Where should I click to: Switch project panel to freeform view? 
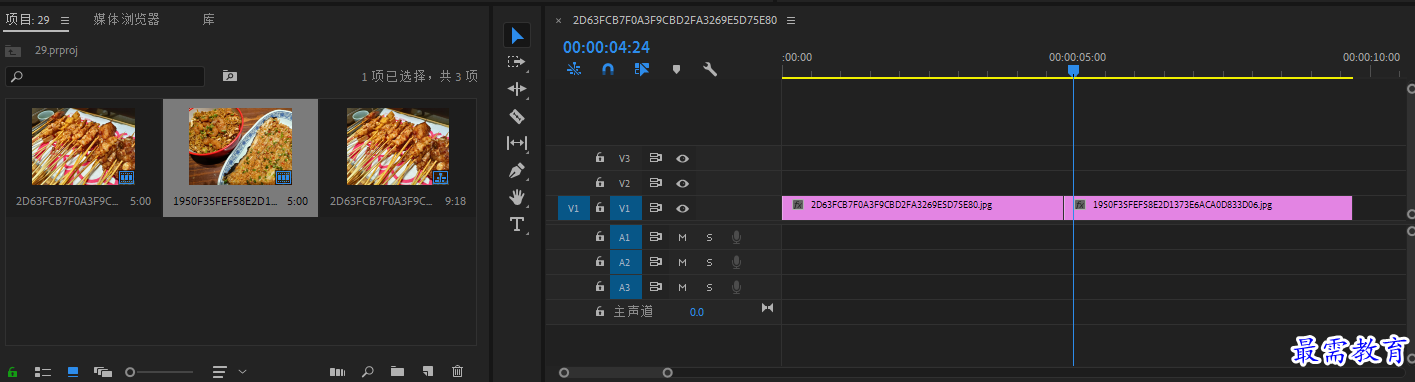102,371
